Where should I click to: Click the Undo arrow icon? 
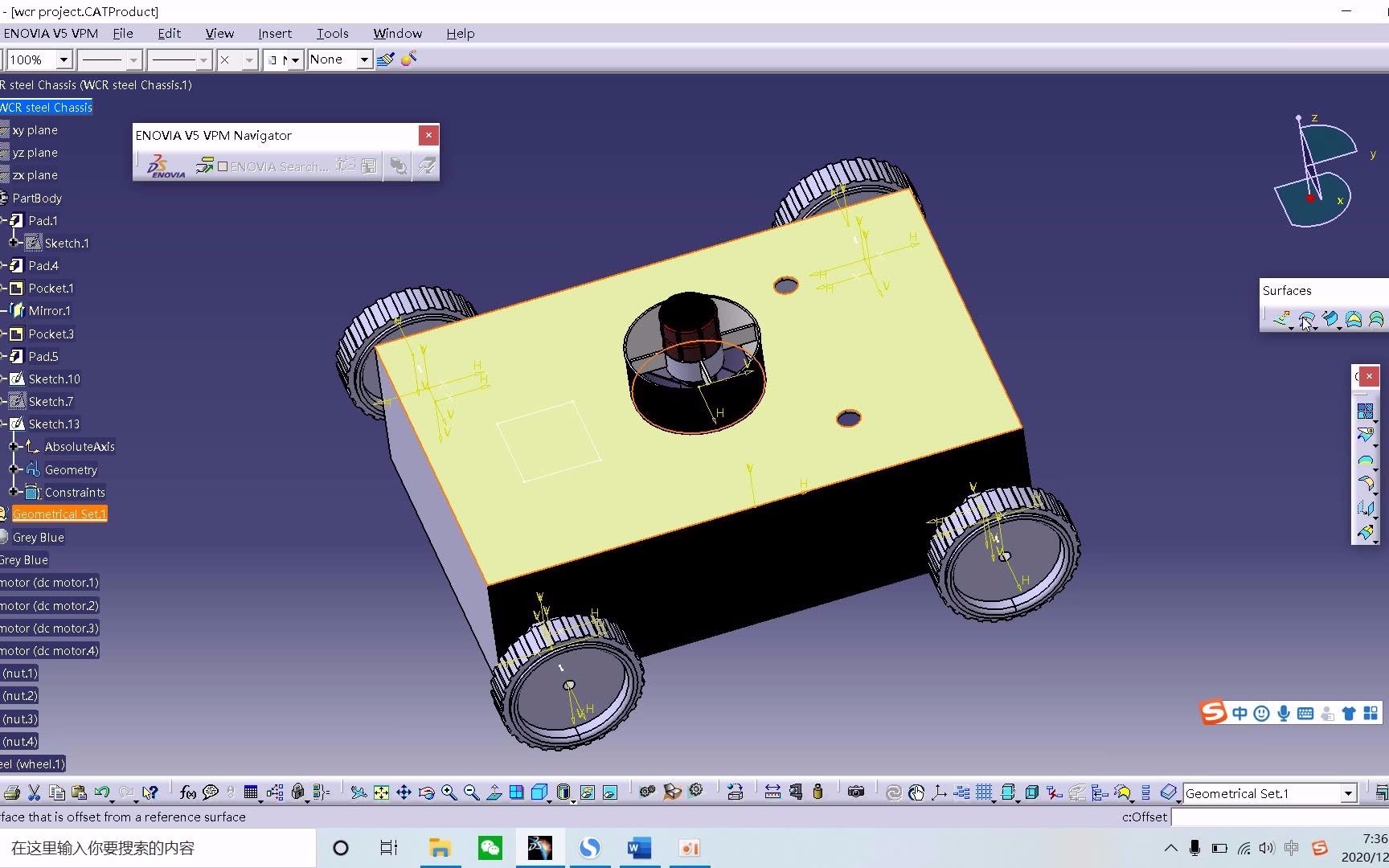(x=102, y=792)
